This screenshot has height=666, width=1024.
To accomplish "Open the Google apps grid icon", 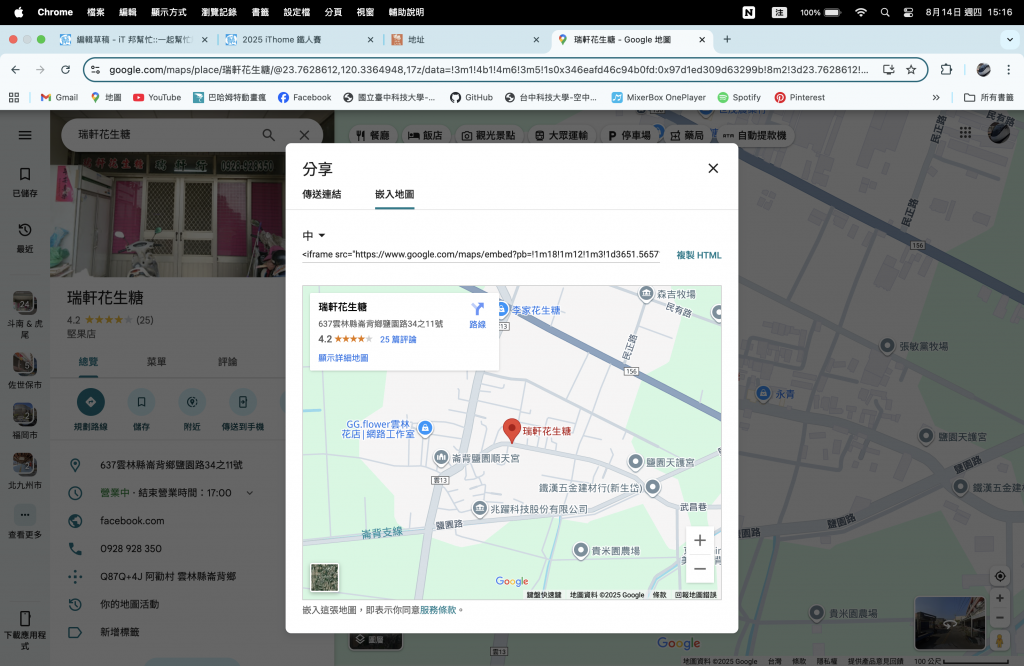I will (965, 133).
